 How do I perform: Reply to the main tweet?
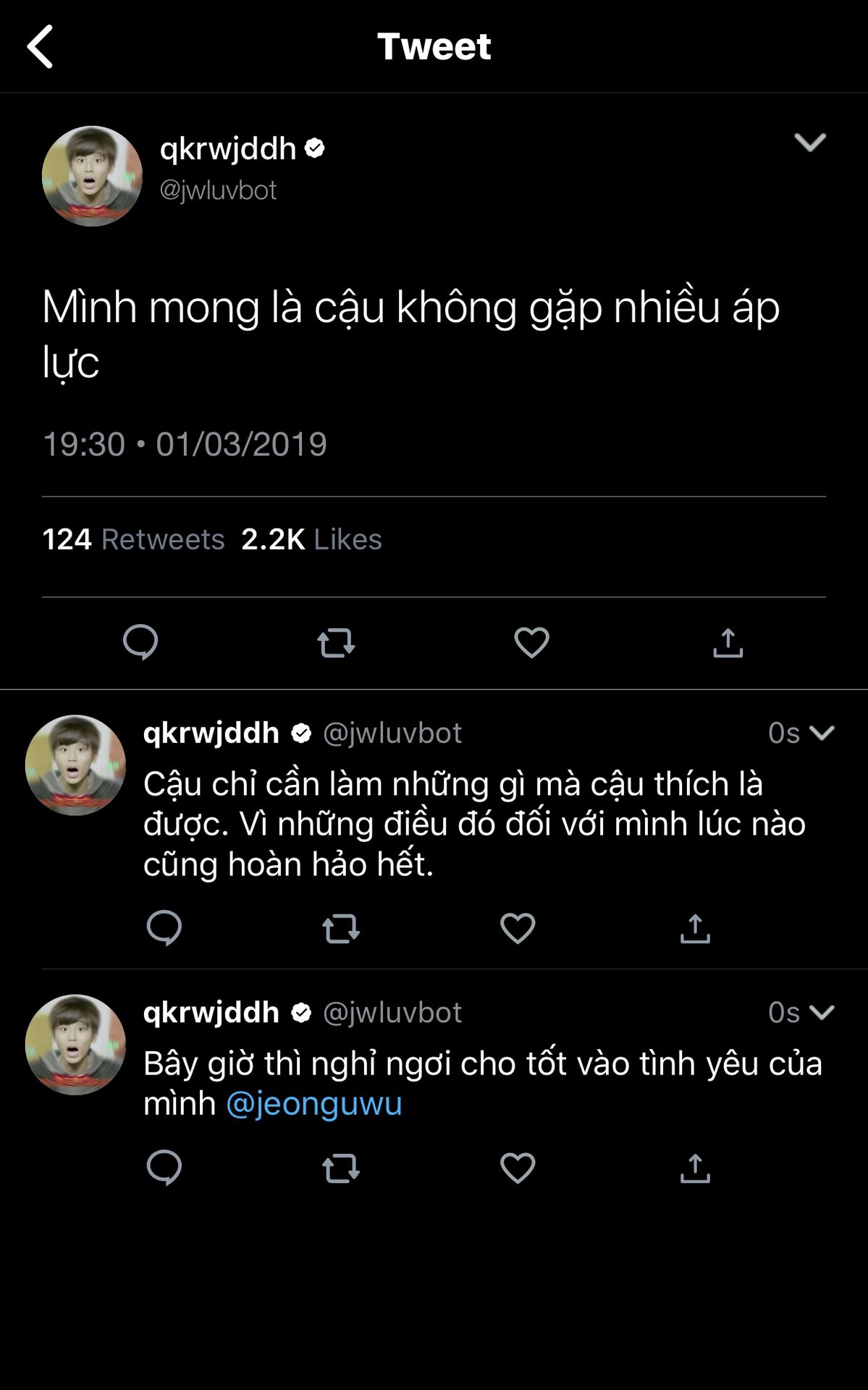(x=140, y=642)
